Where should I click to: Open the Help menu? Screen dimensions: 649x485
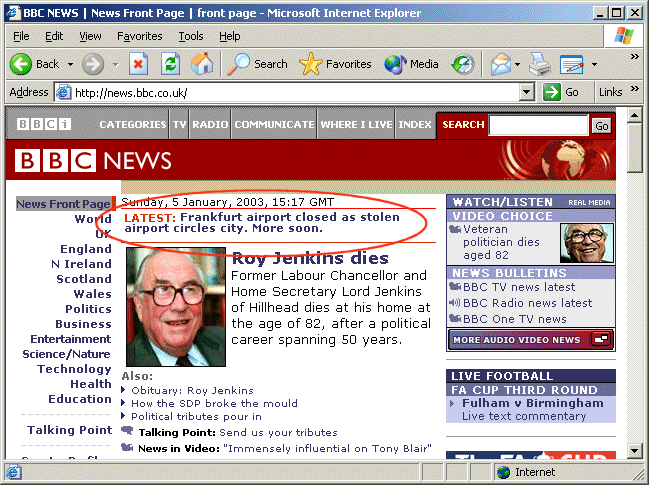pos(230,36)
